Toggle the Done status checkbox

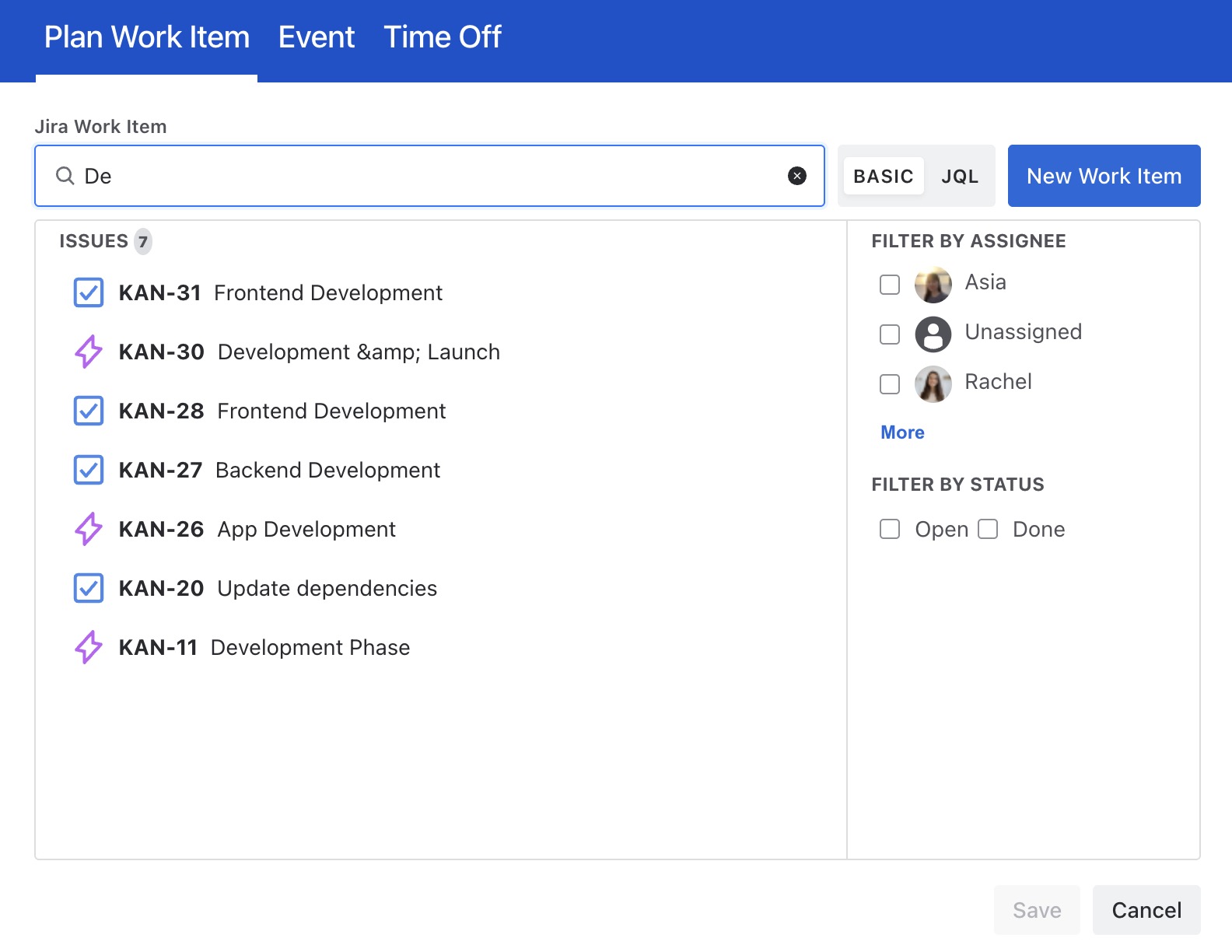click(x=988, y=530)
